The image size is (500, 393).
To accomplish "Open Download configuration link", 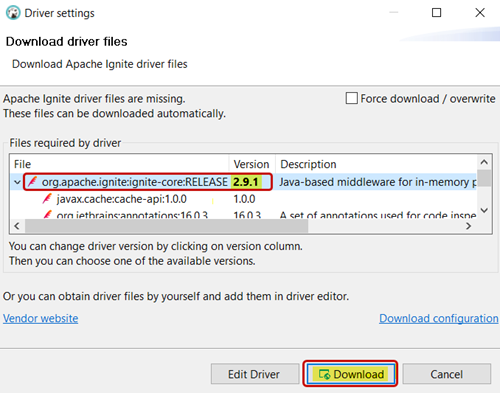I will 439,318.
